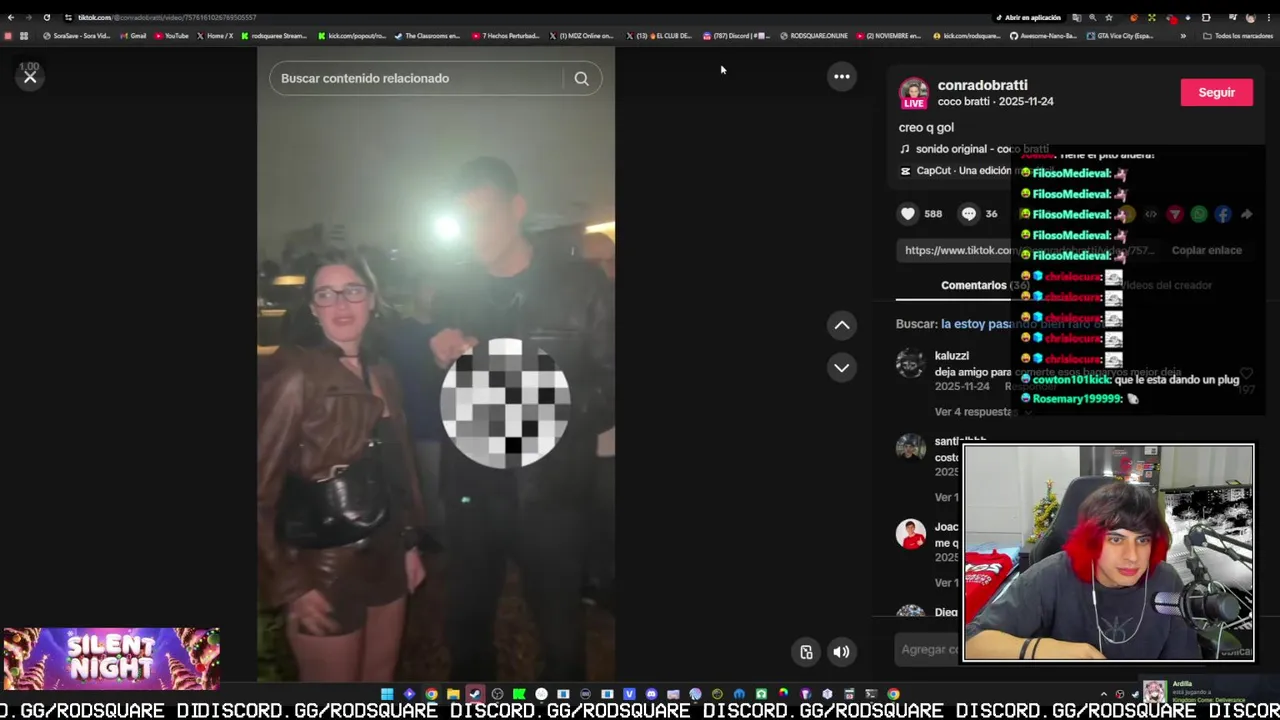
Task: Open the YouTube bookmark
Action: tap(172, 36)
